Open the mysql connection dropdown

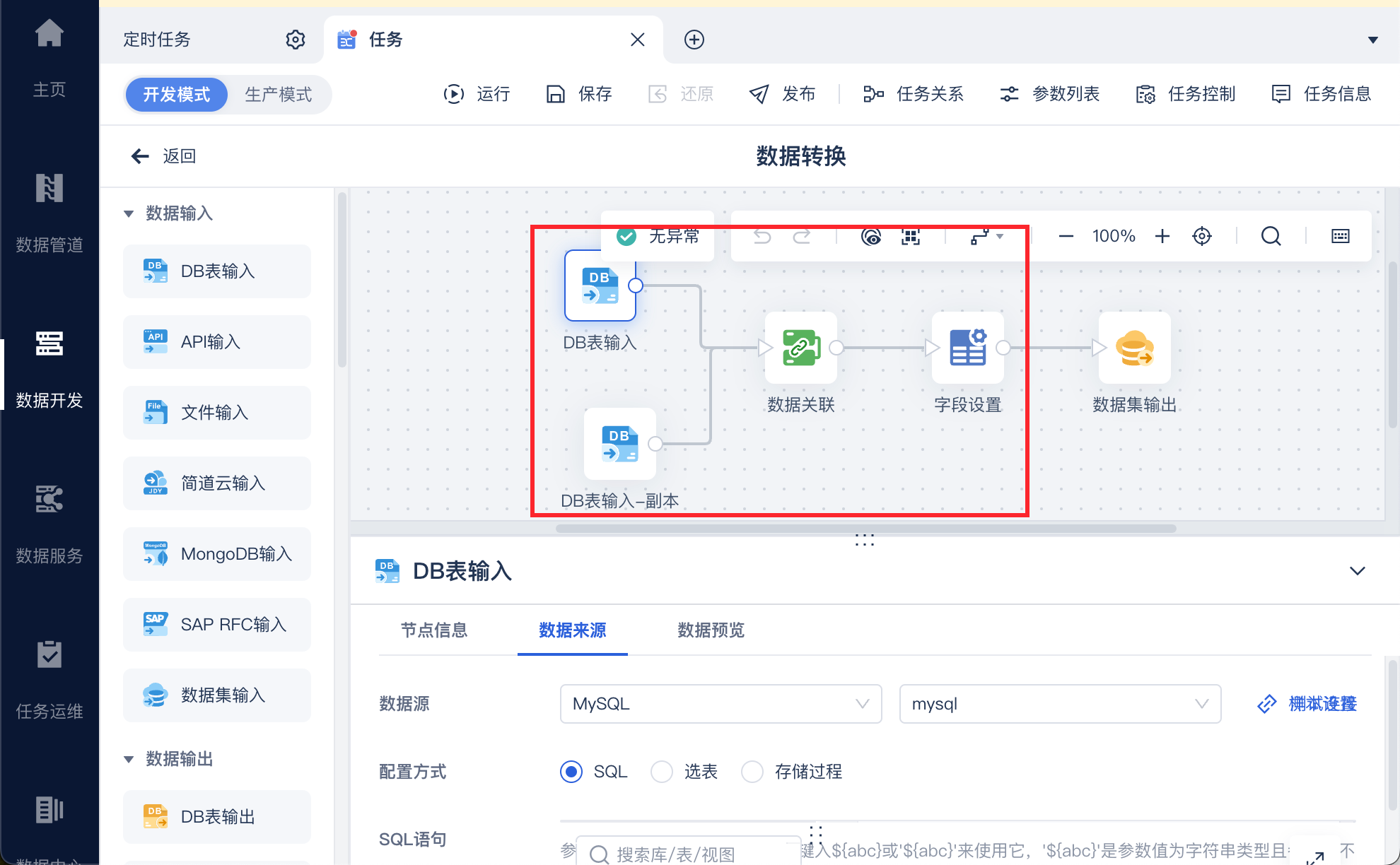(1059, 704)
